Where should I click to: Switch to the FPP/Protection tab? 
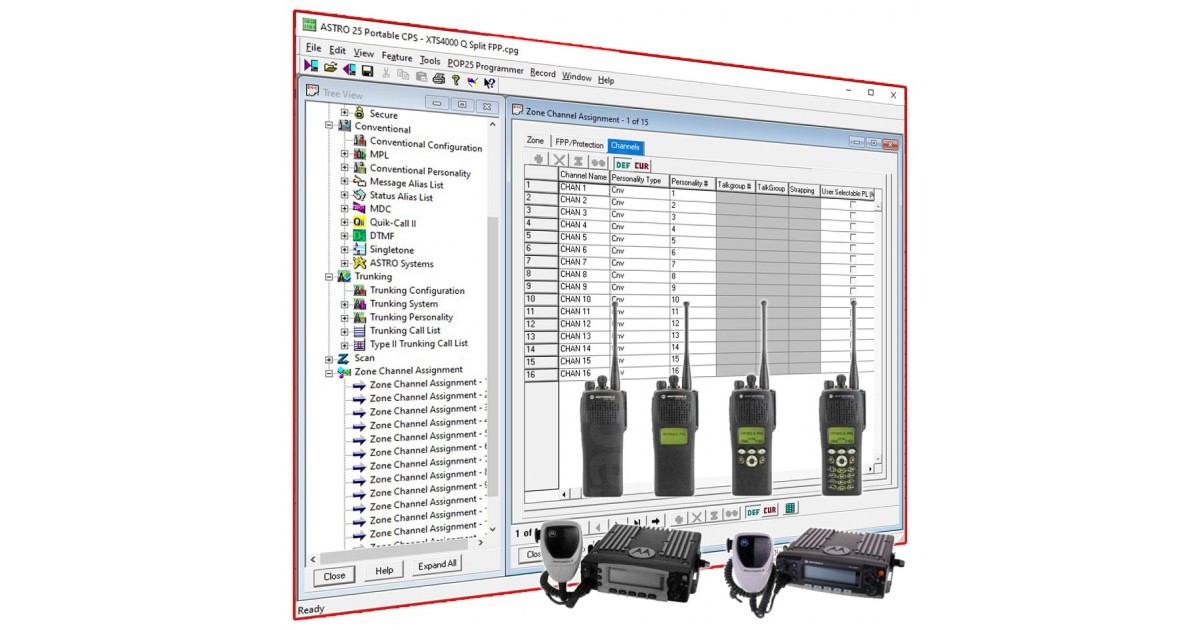[x=579, y=144]
